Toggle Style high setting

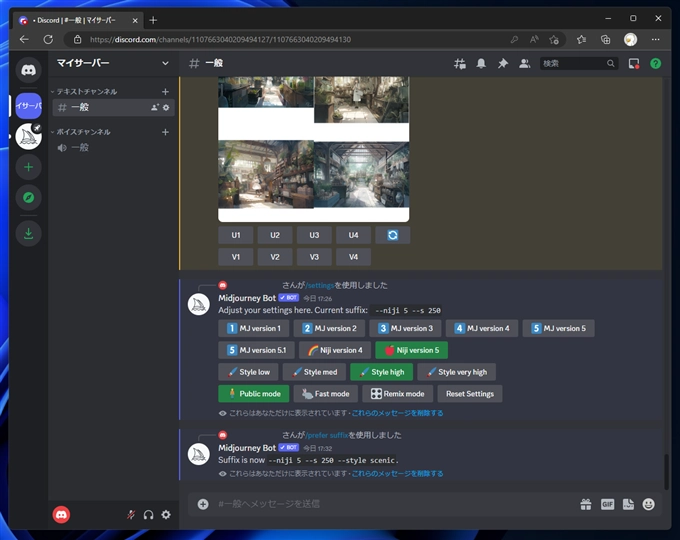(381, 372)
